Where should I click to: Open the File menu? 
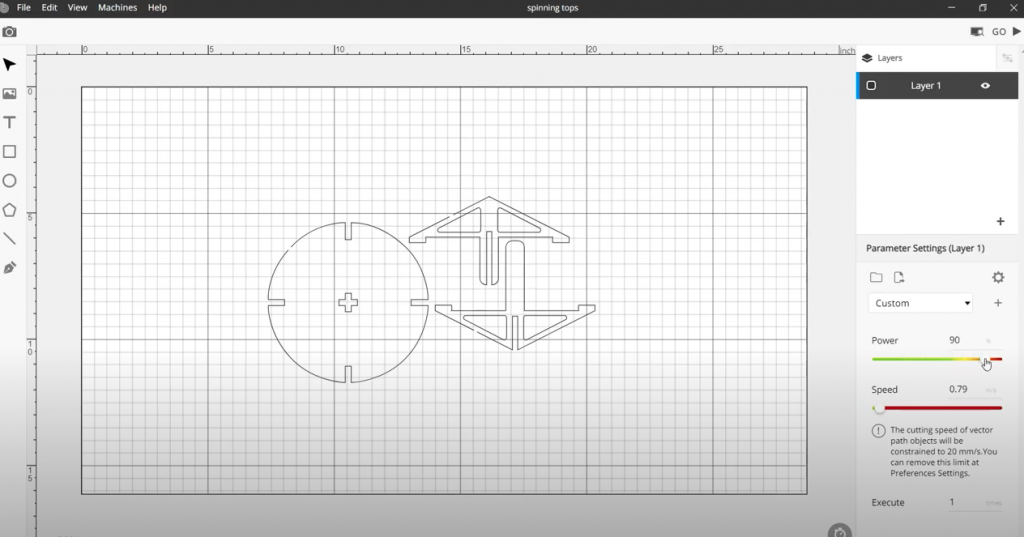coord(24,8)
